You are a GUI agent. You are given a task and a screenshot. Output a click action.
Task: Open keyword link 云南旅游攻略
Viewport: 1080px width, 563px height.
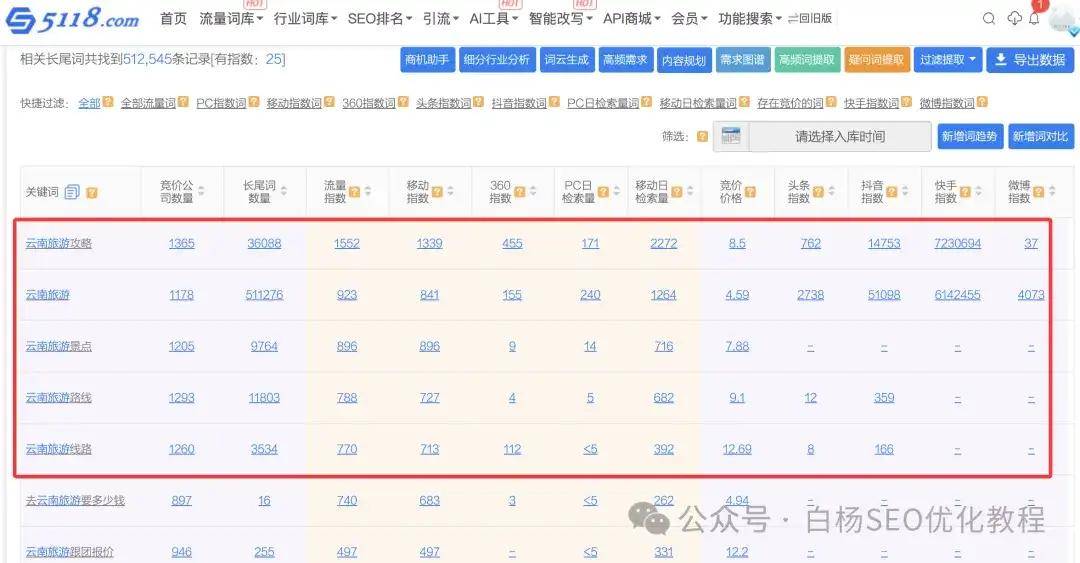[x=59, y=243]
